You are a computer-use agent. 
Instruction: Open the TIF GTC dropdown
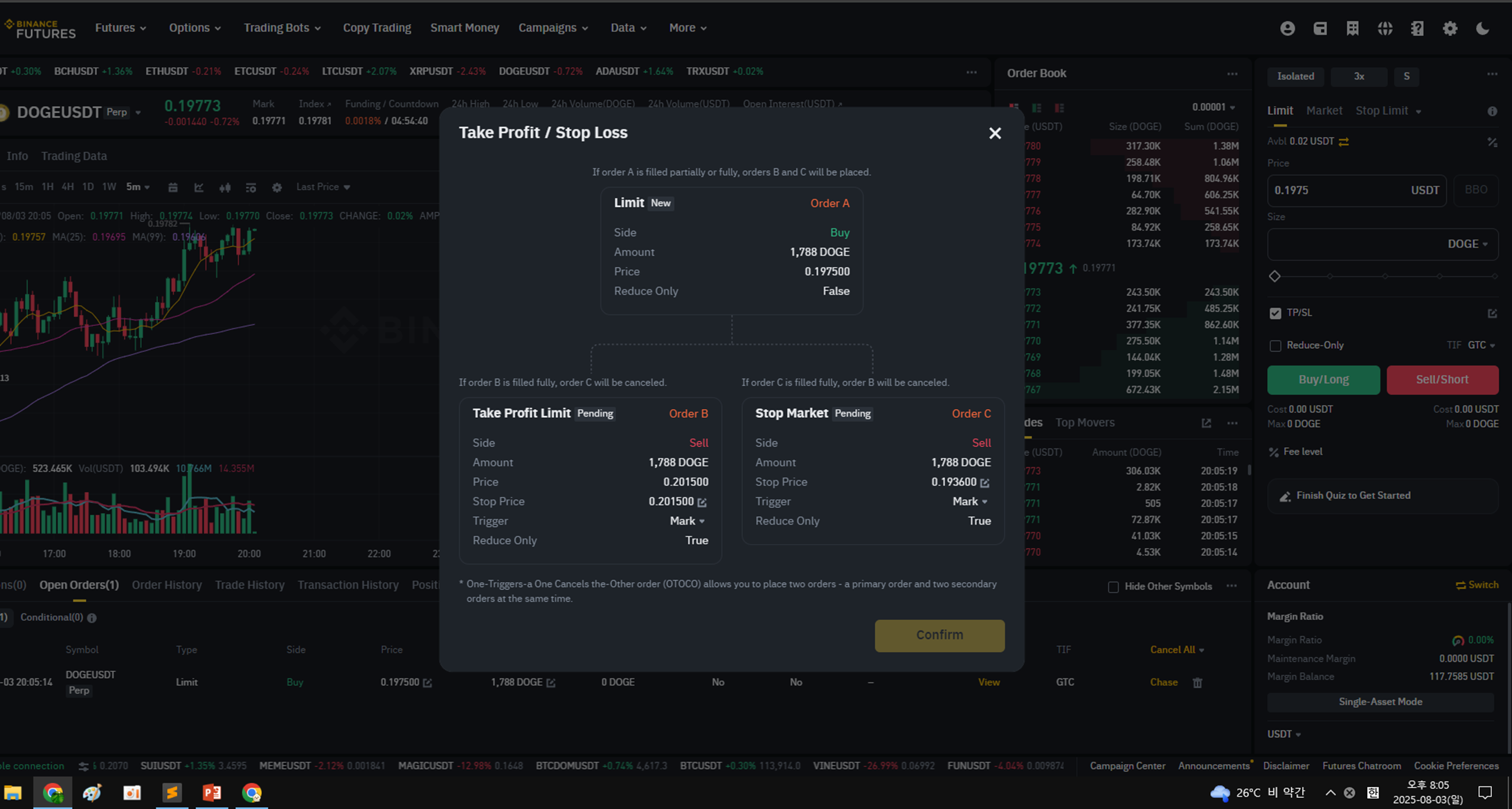click(x=1481, y=345)
